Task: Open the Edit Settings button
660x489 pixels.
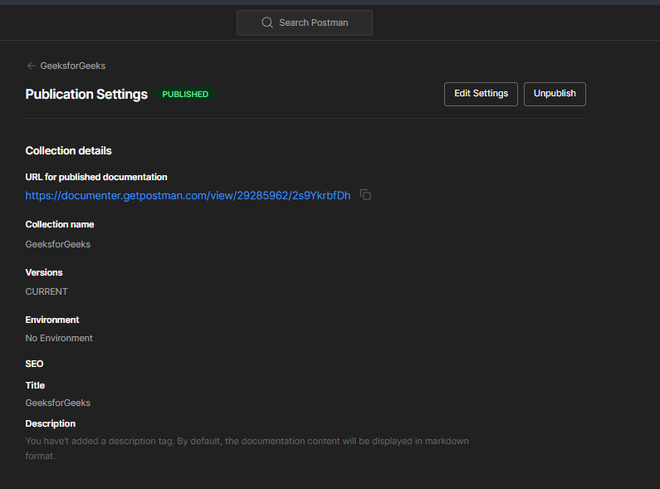Action: 481,94
